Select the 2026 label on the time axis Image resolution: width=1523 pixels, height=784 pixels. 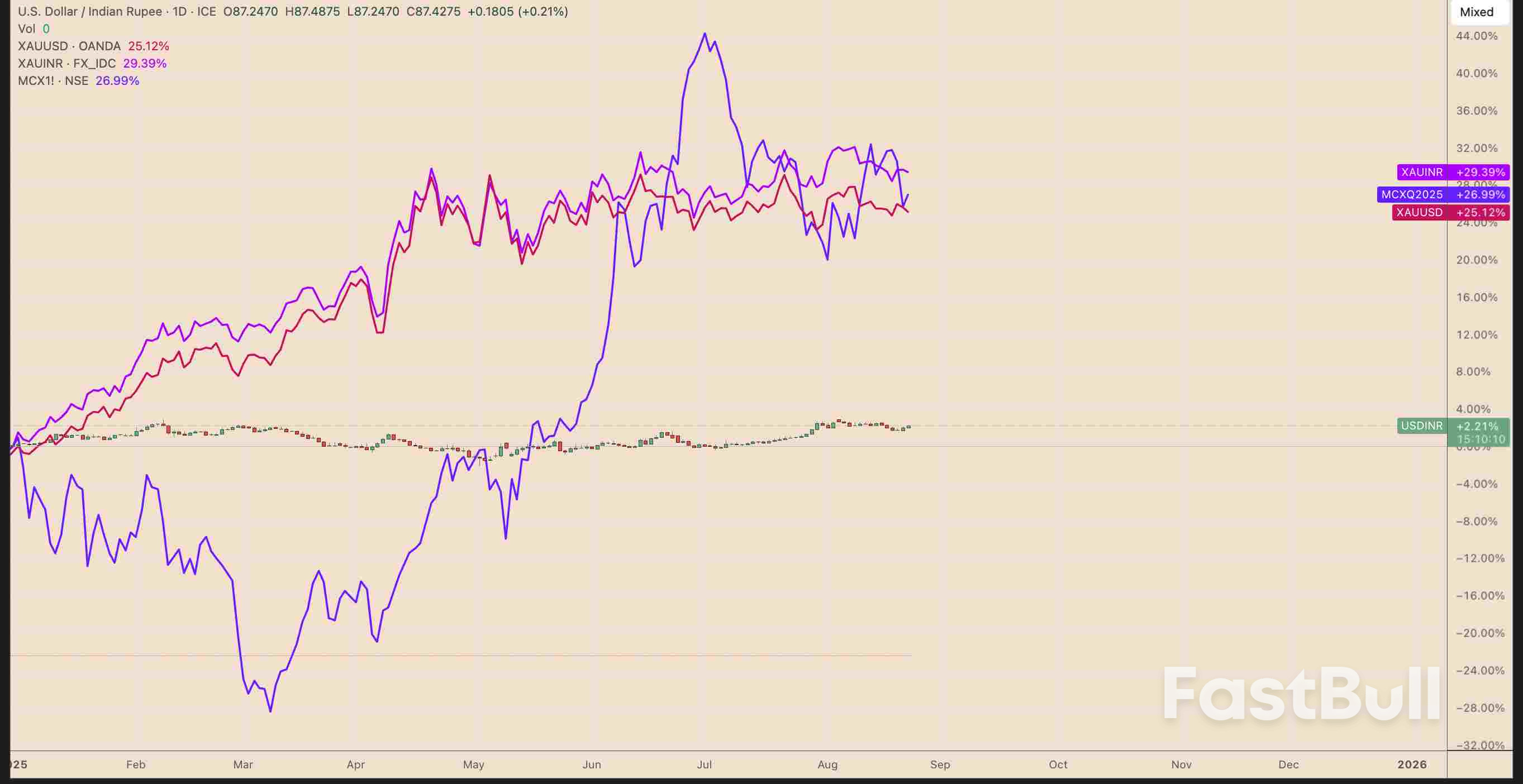pos(1412,764)
